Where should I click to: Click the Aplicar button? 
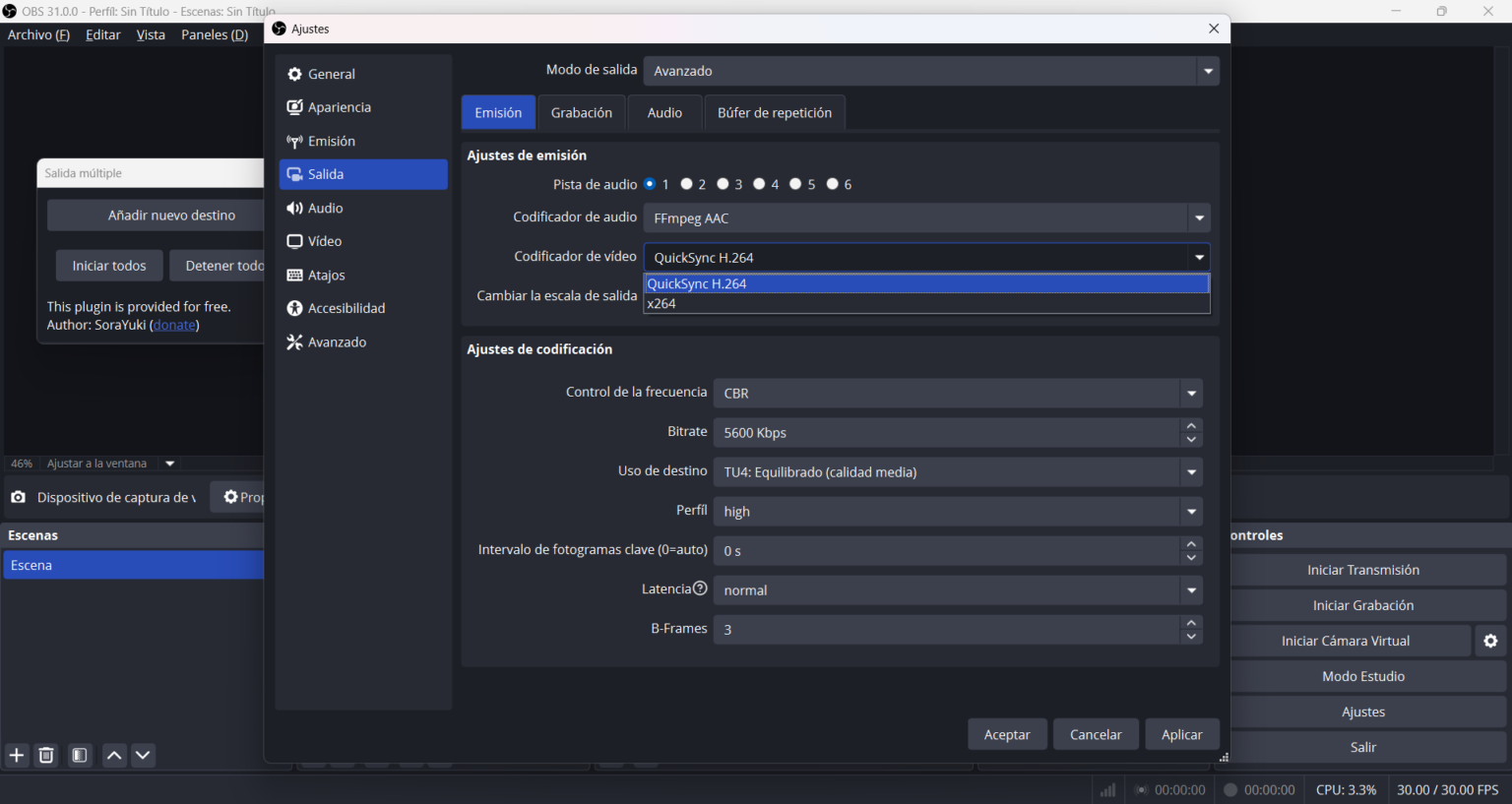pyautogui.click(x=1181, y=734)
